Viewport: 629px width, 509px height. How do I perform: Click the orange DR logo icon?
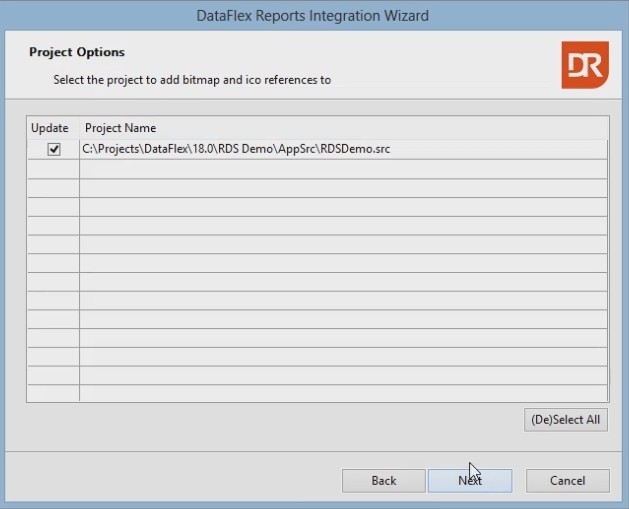(x=584, y=64)
